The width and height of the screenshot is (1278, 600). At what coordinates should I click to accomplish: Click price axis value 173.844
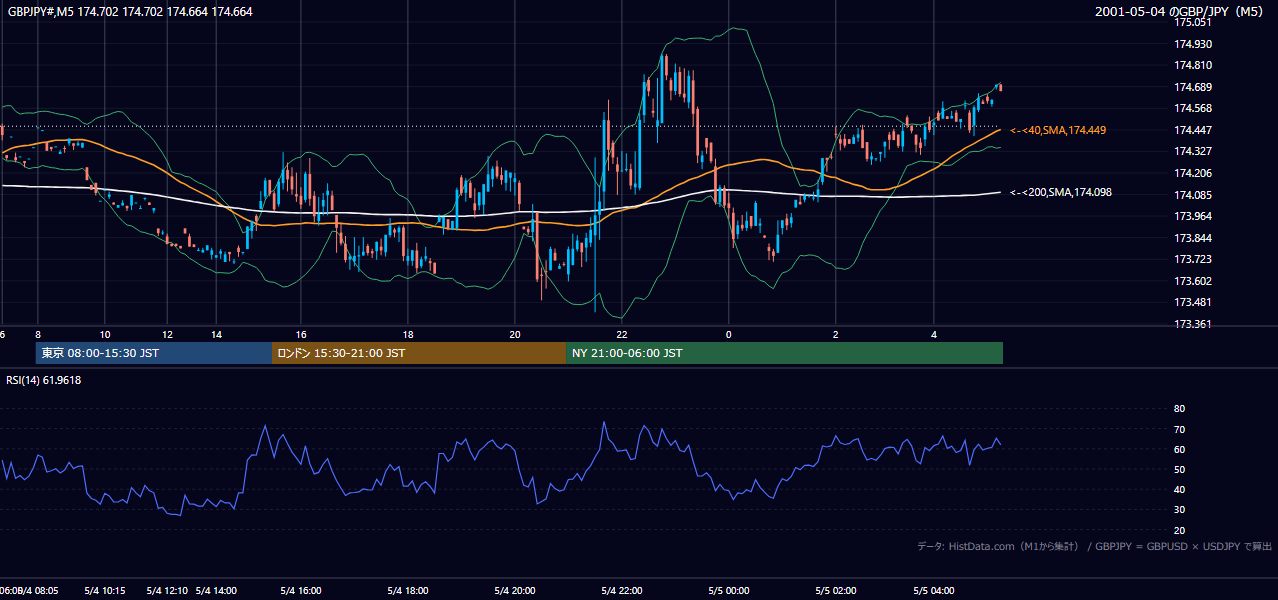(1193, 238)
